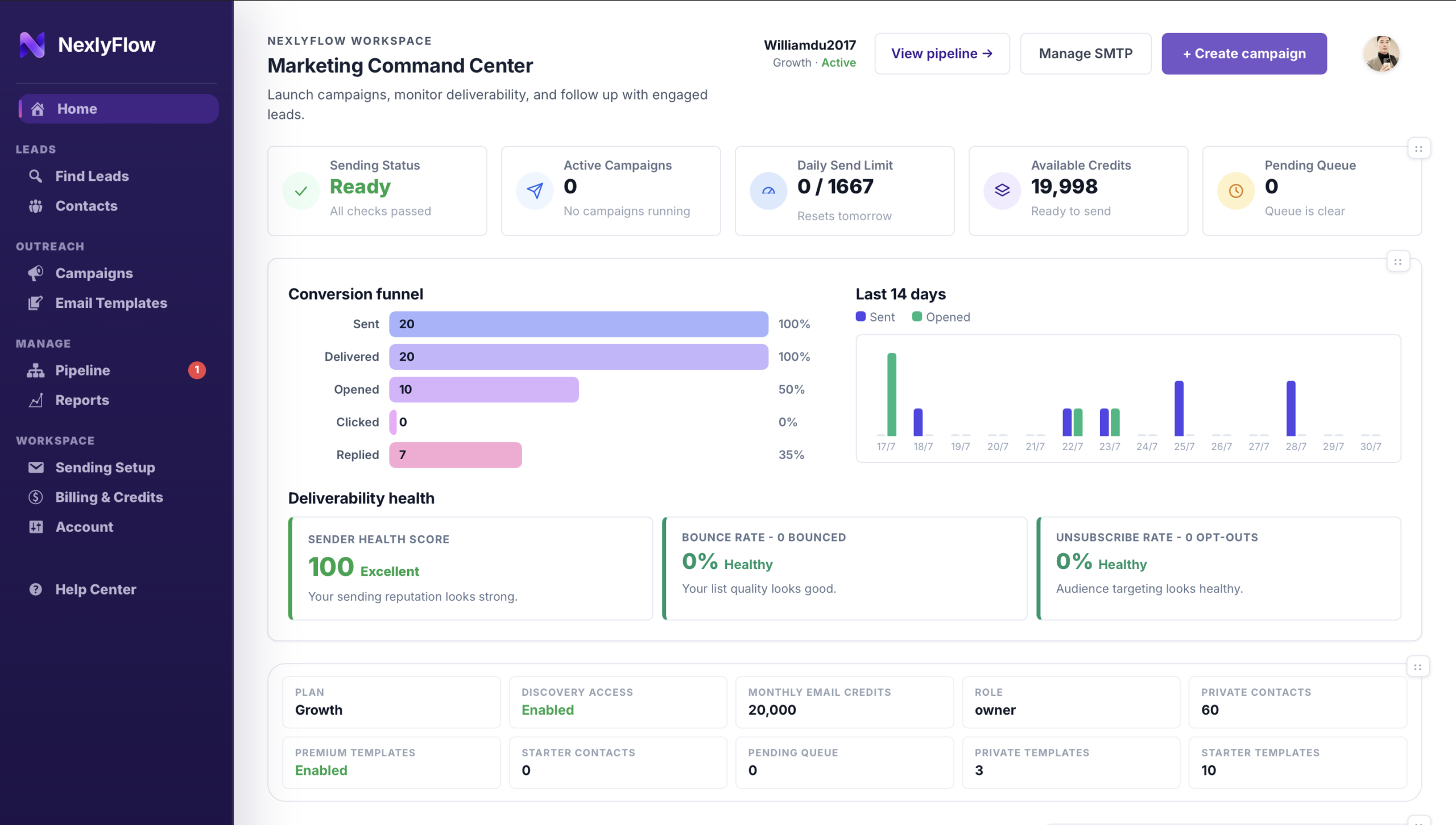
Task: Click the Pipeline hierarchy icon
Action: [x=35, y=370]
